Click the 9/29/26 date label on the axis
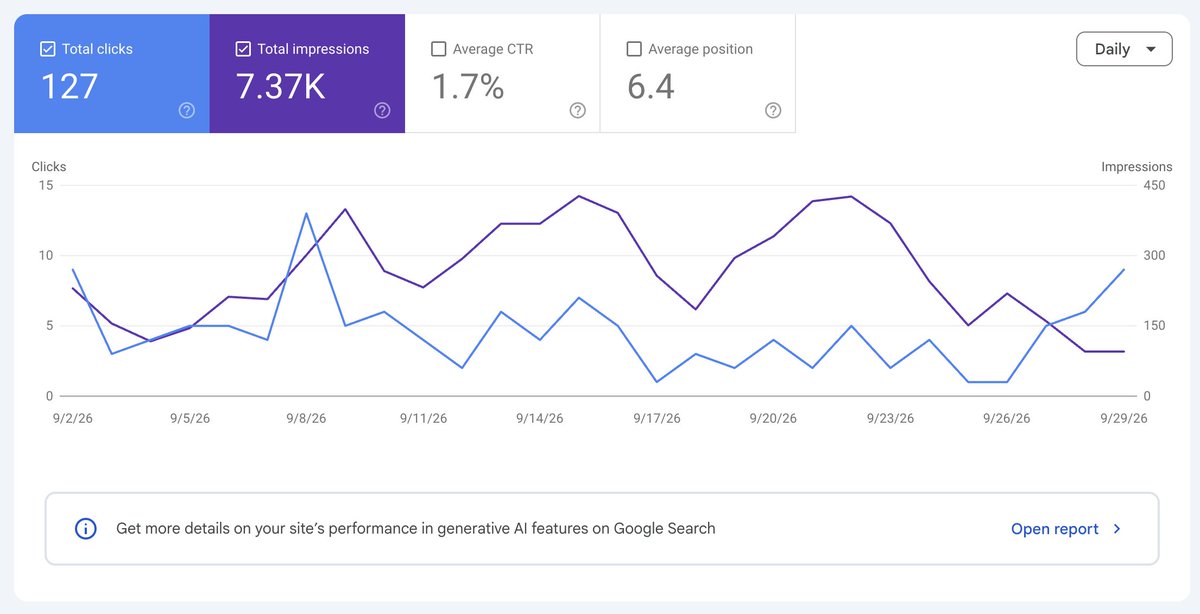This screenshot has height=614, width=1200. [1124, 419]
